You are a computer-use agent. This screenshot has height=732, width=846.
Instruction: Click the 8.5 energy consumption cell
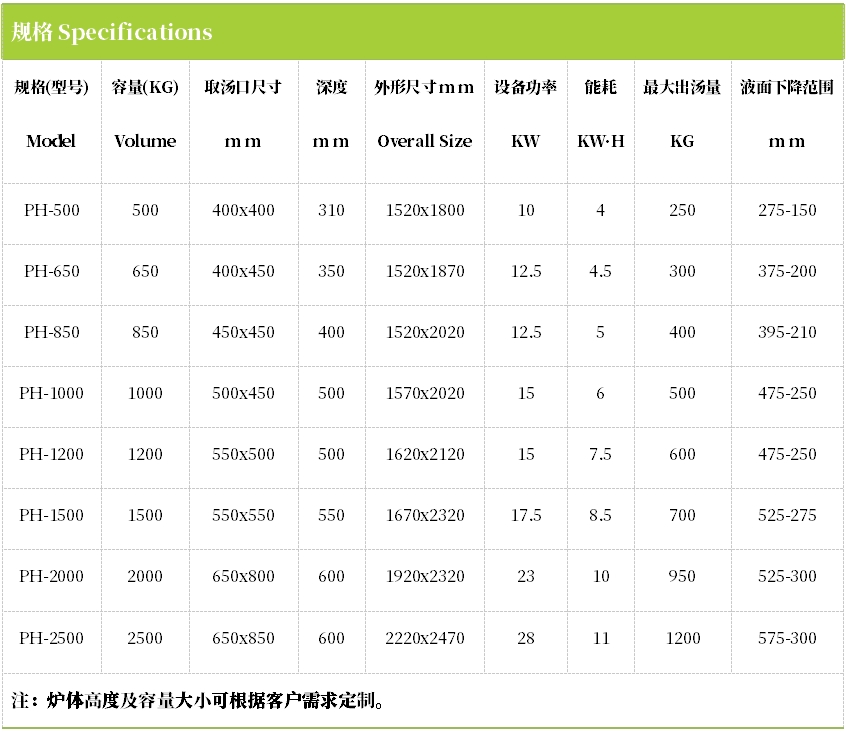click(x=600, y=515)
